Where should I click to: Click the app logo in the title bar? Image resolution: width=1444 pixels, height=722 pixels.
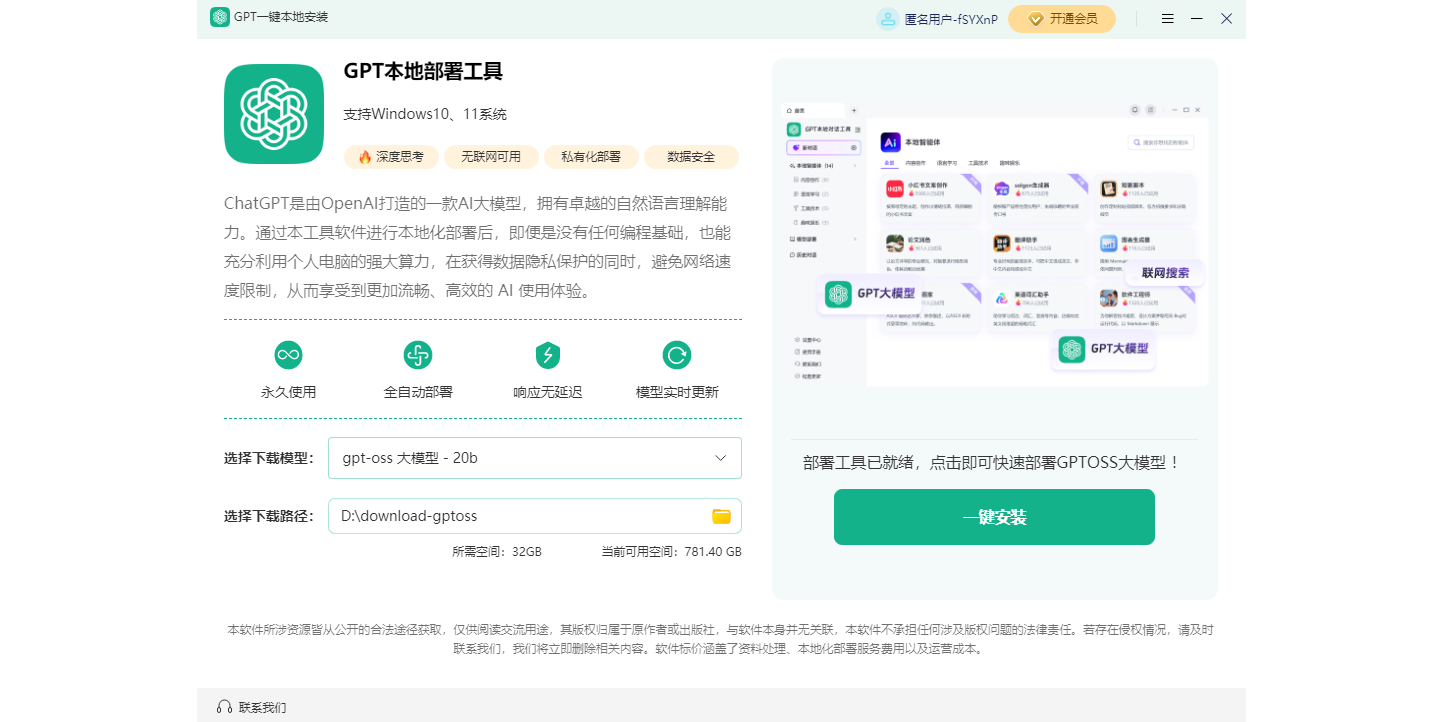[x=219, y=16]
